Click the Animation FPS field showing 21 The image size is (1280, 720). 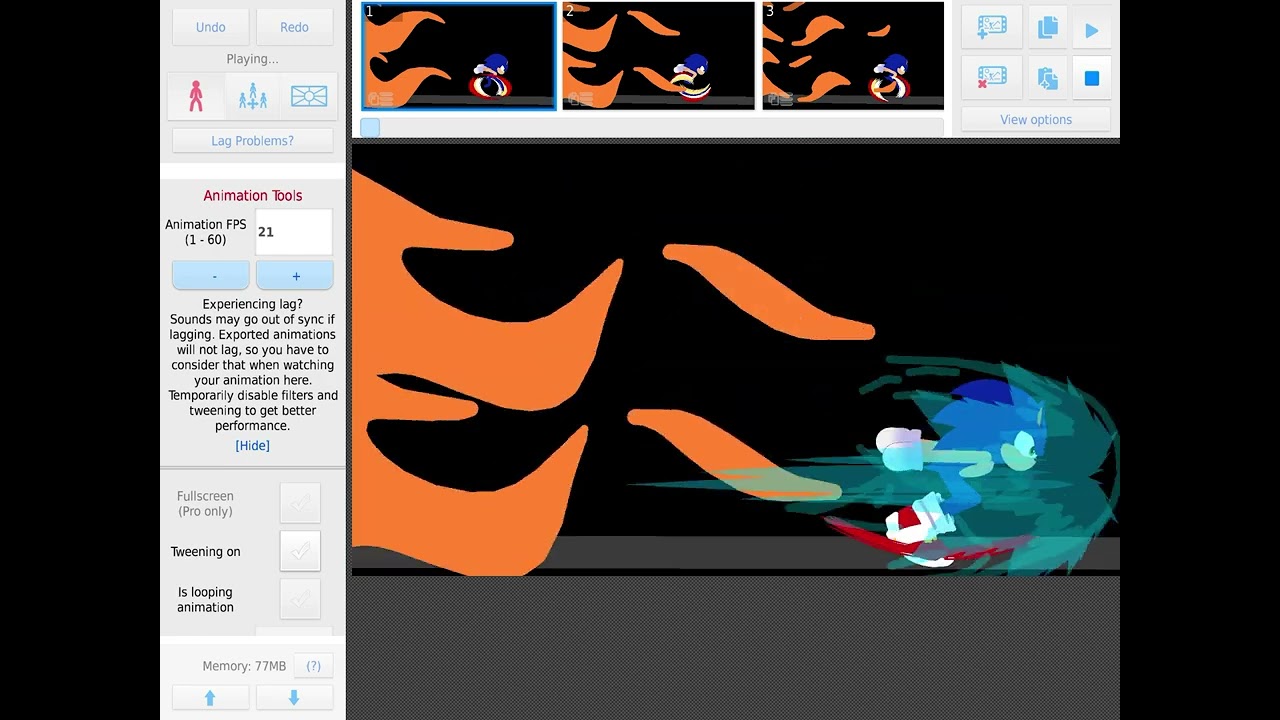(294, 232)
